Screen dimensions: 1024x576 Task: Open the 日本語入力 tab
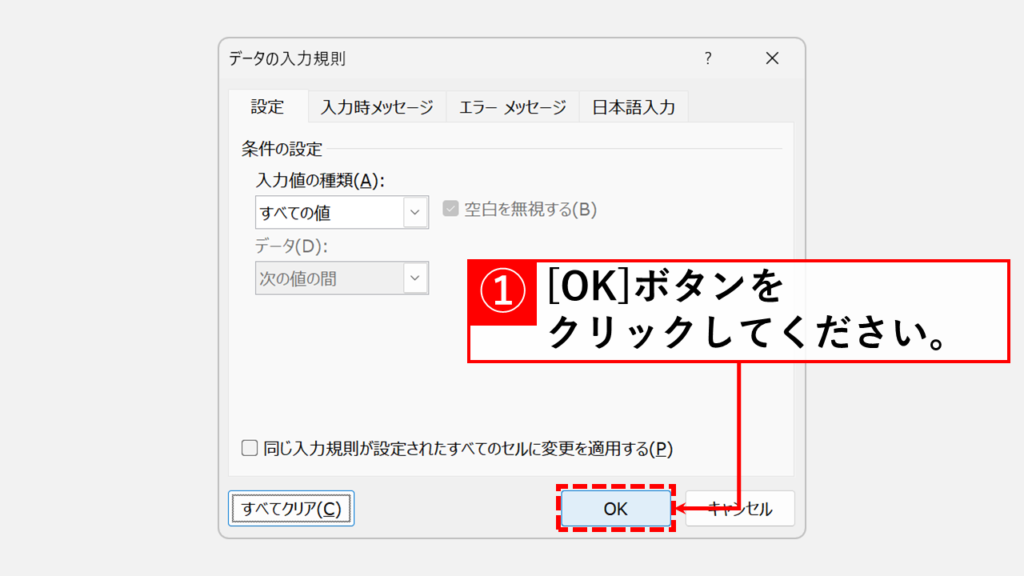point(633,107)
